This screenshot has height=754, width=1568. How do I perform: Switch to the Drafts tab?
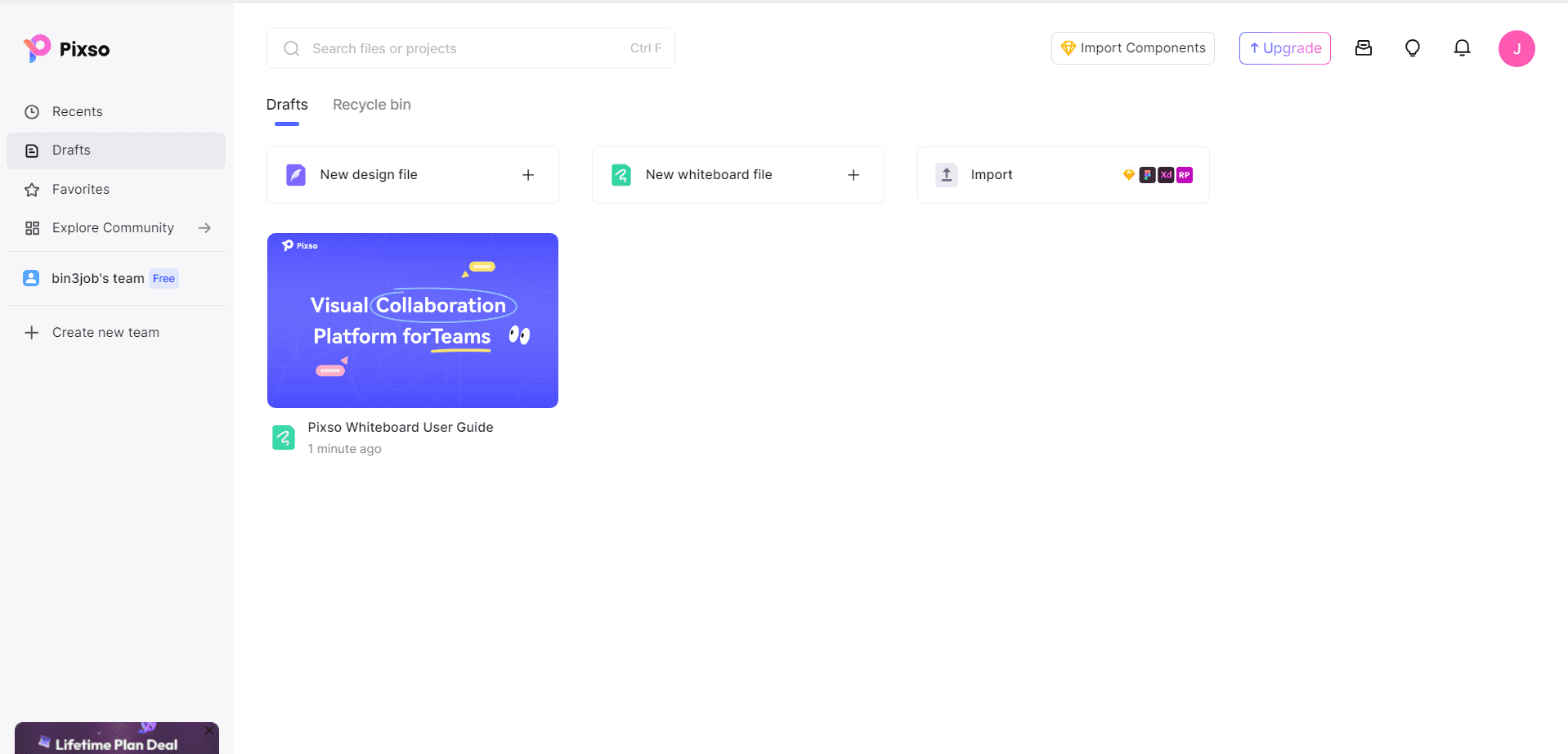click(x=287, y=105)
